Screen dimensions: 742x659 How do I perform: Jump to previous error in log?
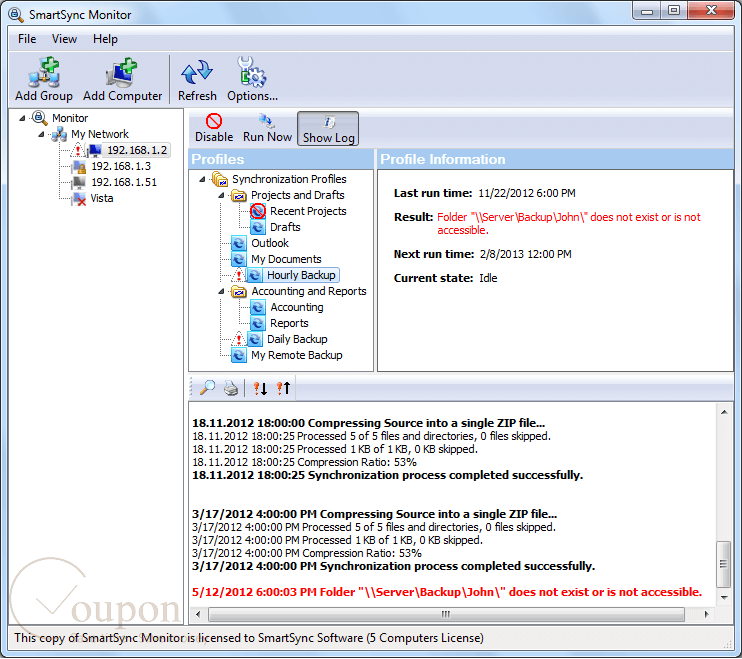tap(283, 388)
